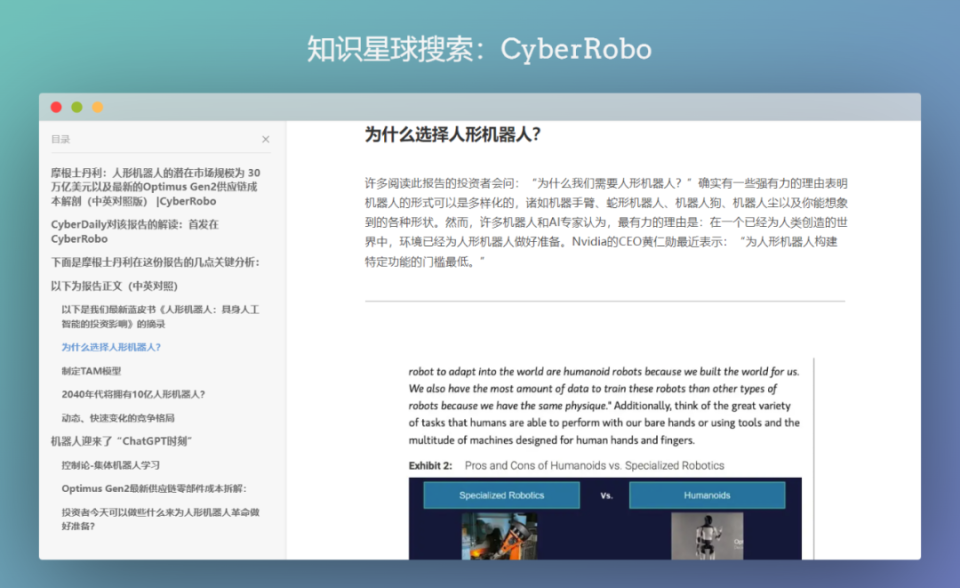Viewport: 960px width, 588px height.
Task: Go to 投资者今天可以做些什么 outline entry
Action: pos(160,519)
